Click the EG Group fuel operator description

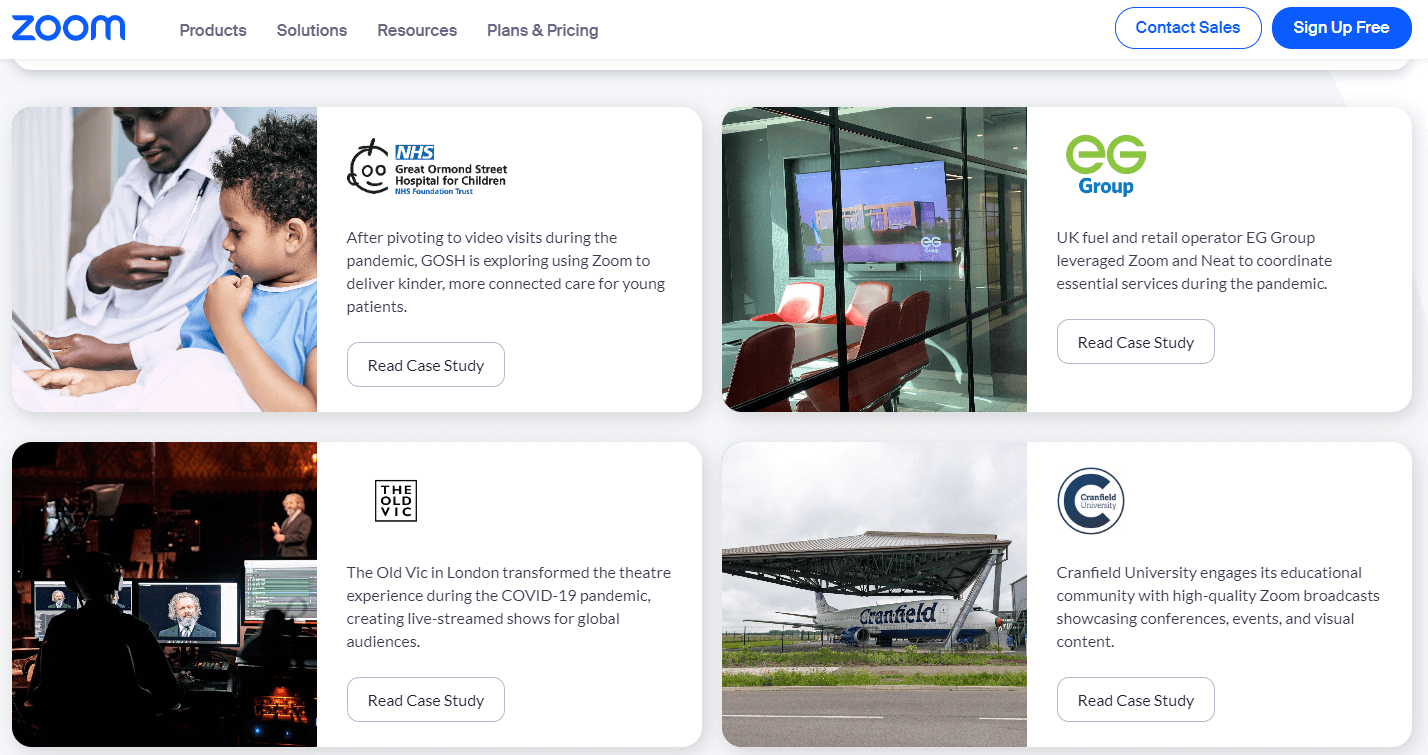tap(1195, 261)
